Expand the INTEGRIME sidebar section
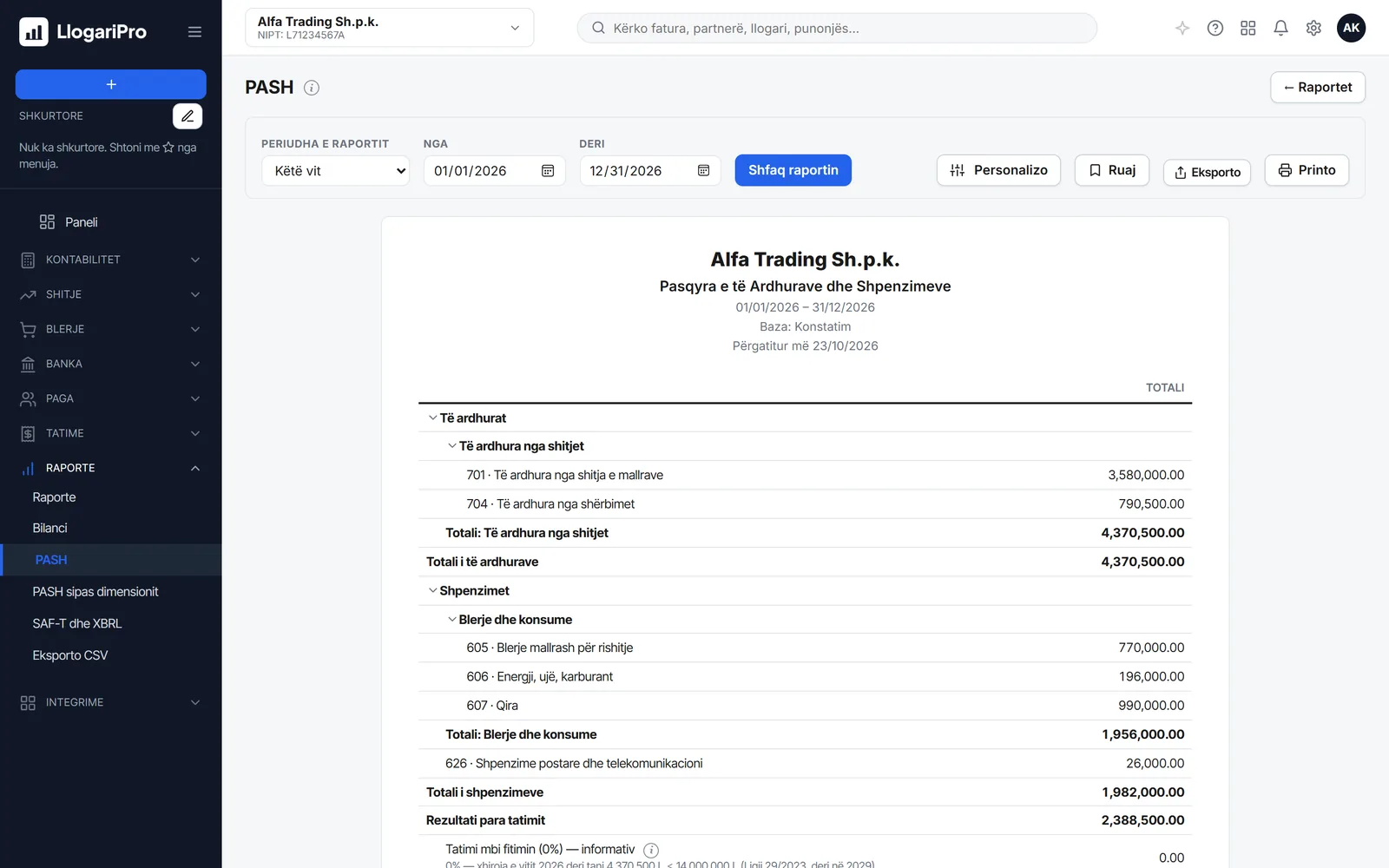 click(110, 702)
